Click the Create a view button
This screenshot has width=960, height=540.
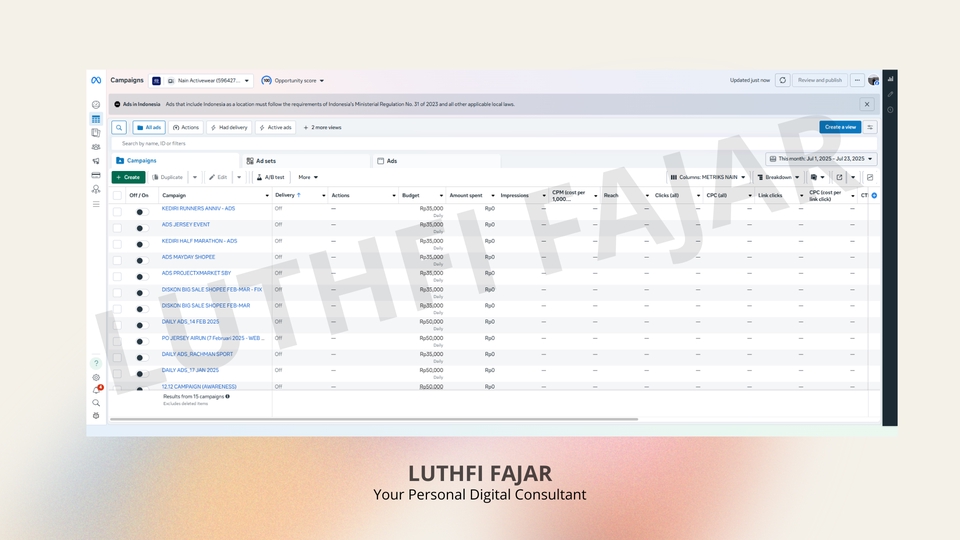pyautogui.click(x=840, y=127)
